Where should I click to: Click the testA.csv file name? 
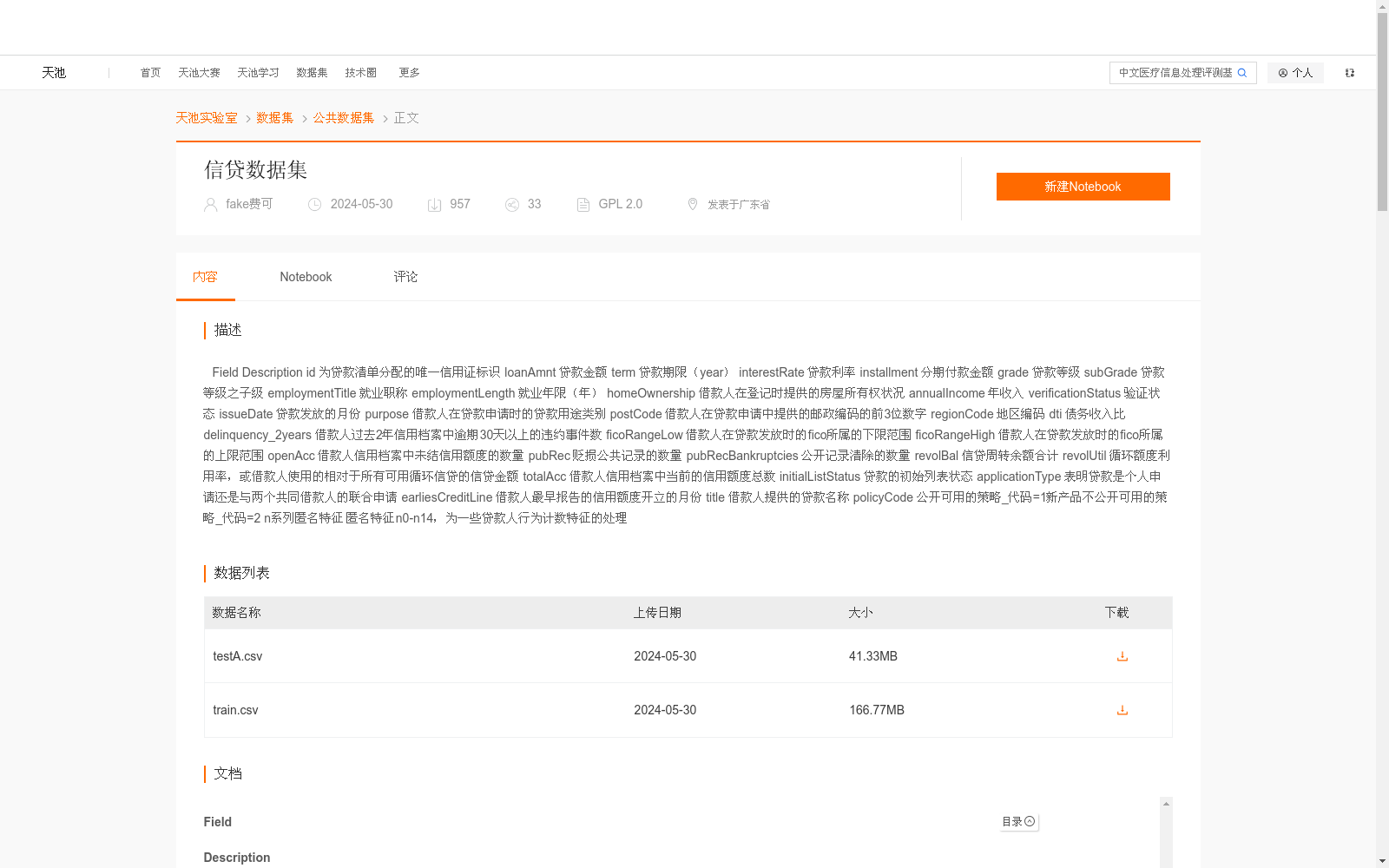(237, 656)
